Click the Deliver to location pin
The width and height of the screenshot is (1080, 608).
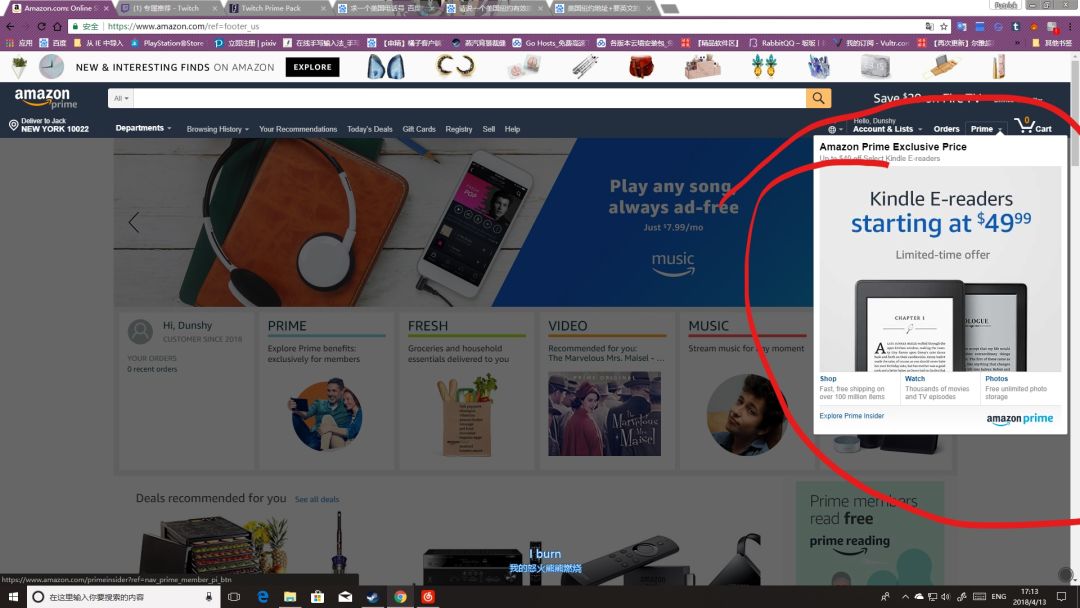point(13,125)
